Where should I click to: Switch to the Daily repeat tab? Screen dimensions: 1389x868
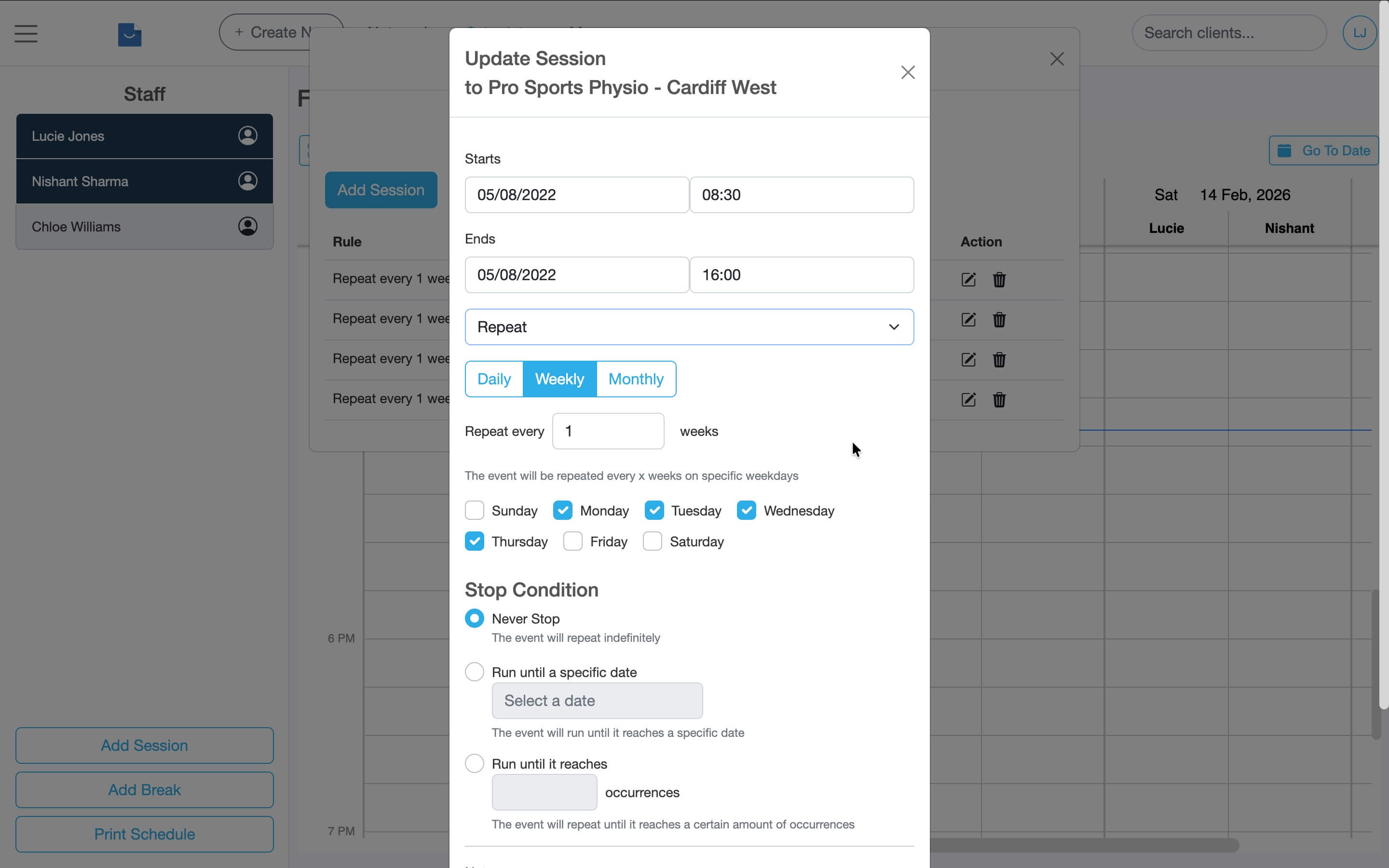click(x=493, y=379)
